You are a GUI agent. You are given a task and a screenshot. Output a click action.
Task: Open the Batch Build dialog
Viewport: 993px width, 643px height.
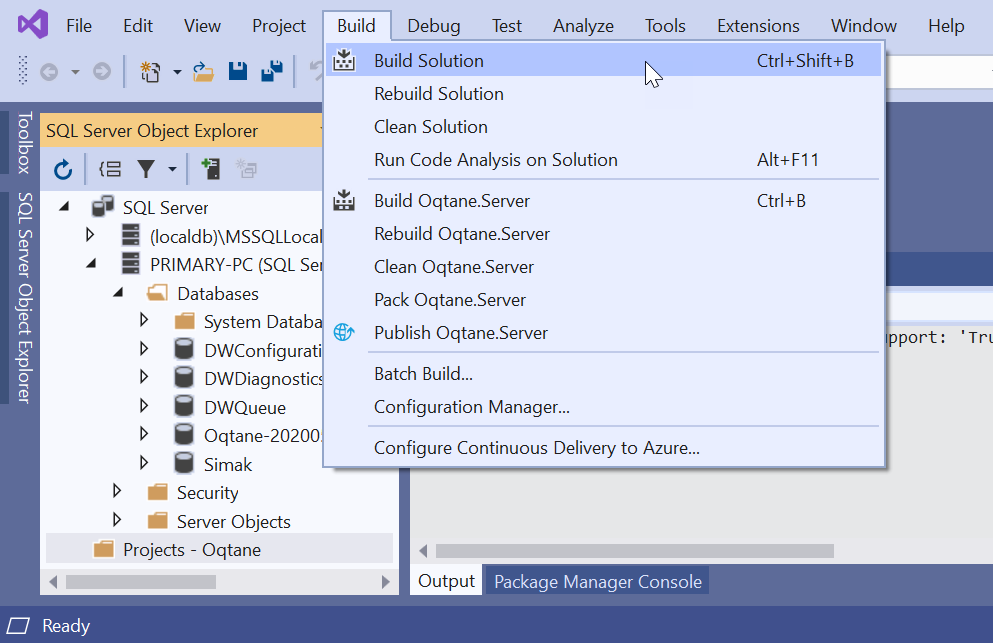tap(604, 374)
